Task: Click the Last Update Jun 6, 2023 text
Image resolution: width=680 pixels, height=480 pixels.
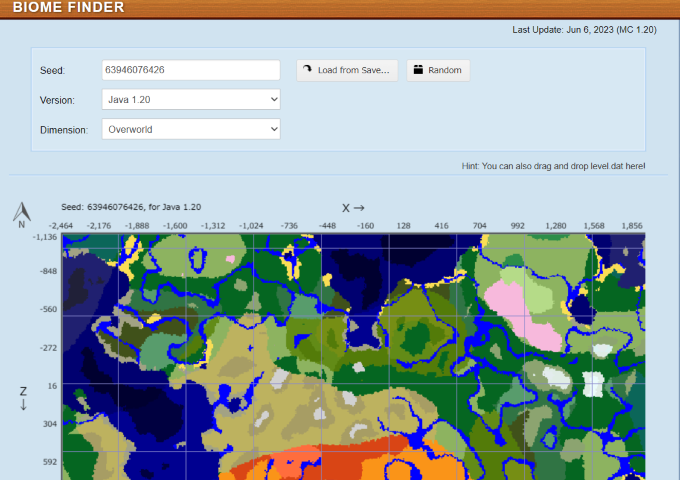Action: (x=584, y=30)
